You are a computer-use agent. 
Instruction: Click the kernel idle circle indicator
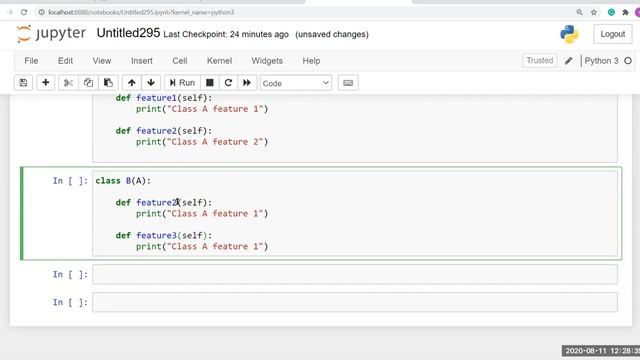coord(628,61)
